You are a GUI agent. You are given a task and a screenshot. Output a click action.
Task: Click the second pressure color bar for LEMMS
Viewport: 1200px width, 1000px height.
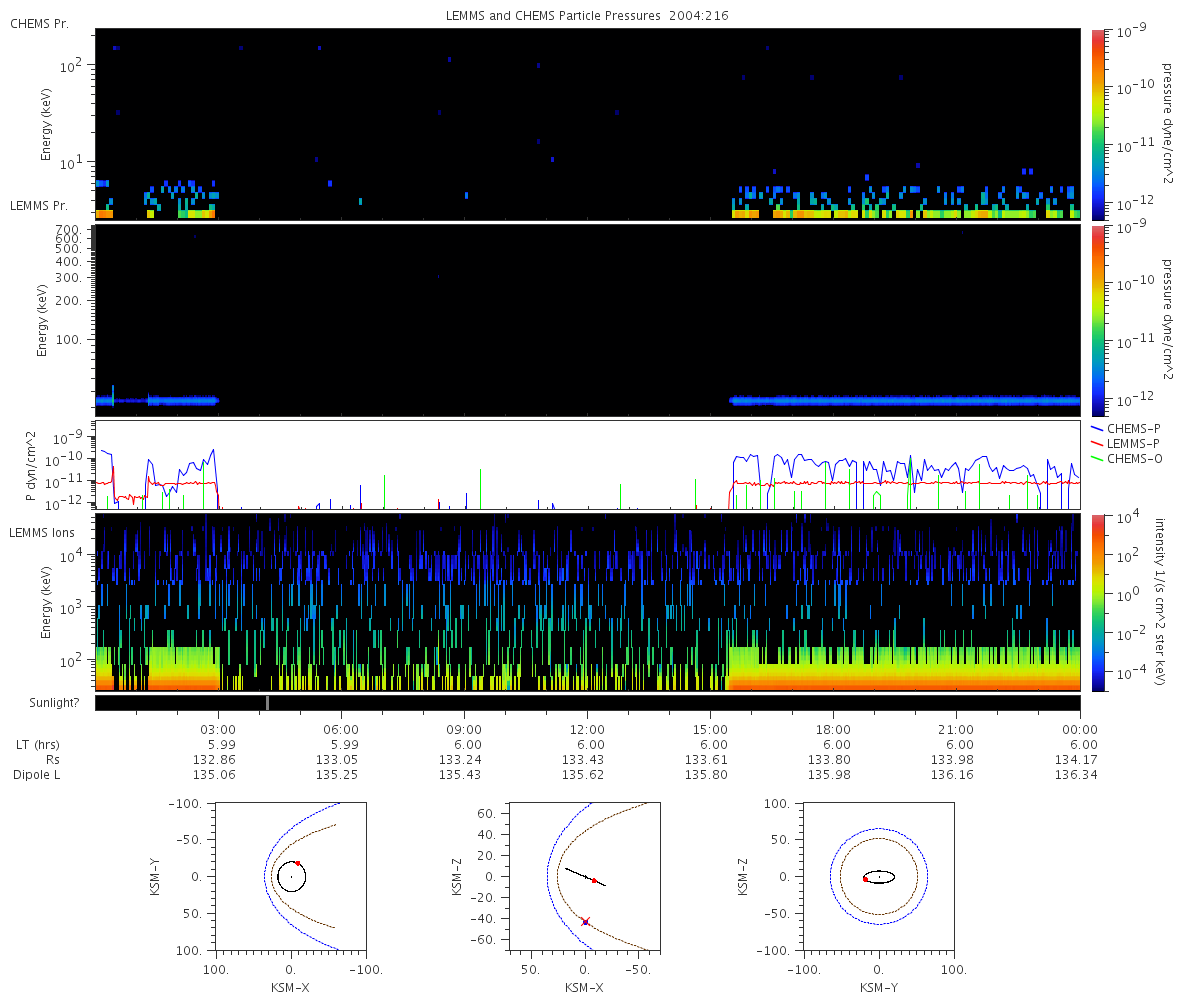1096,321
